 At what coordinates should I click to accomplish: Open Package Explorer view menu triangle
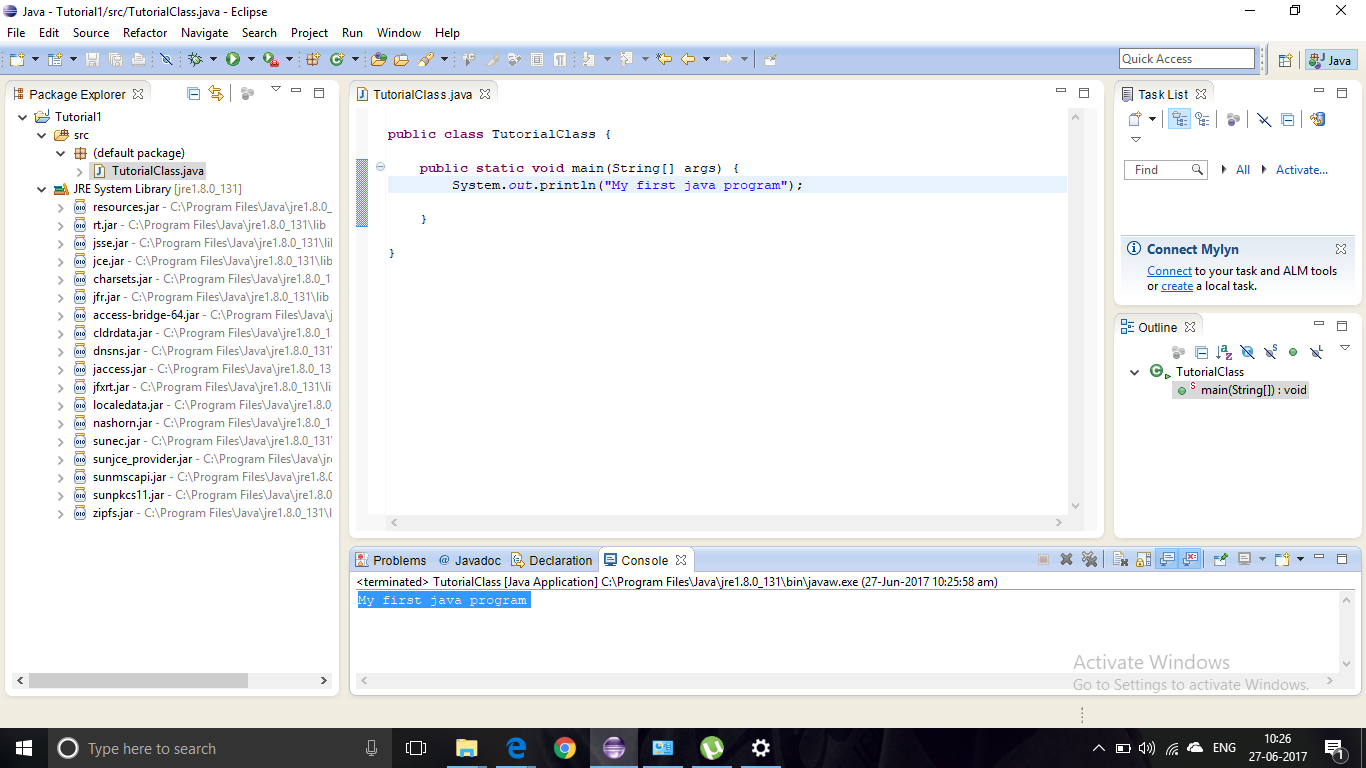coord(276,90)
